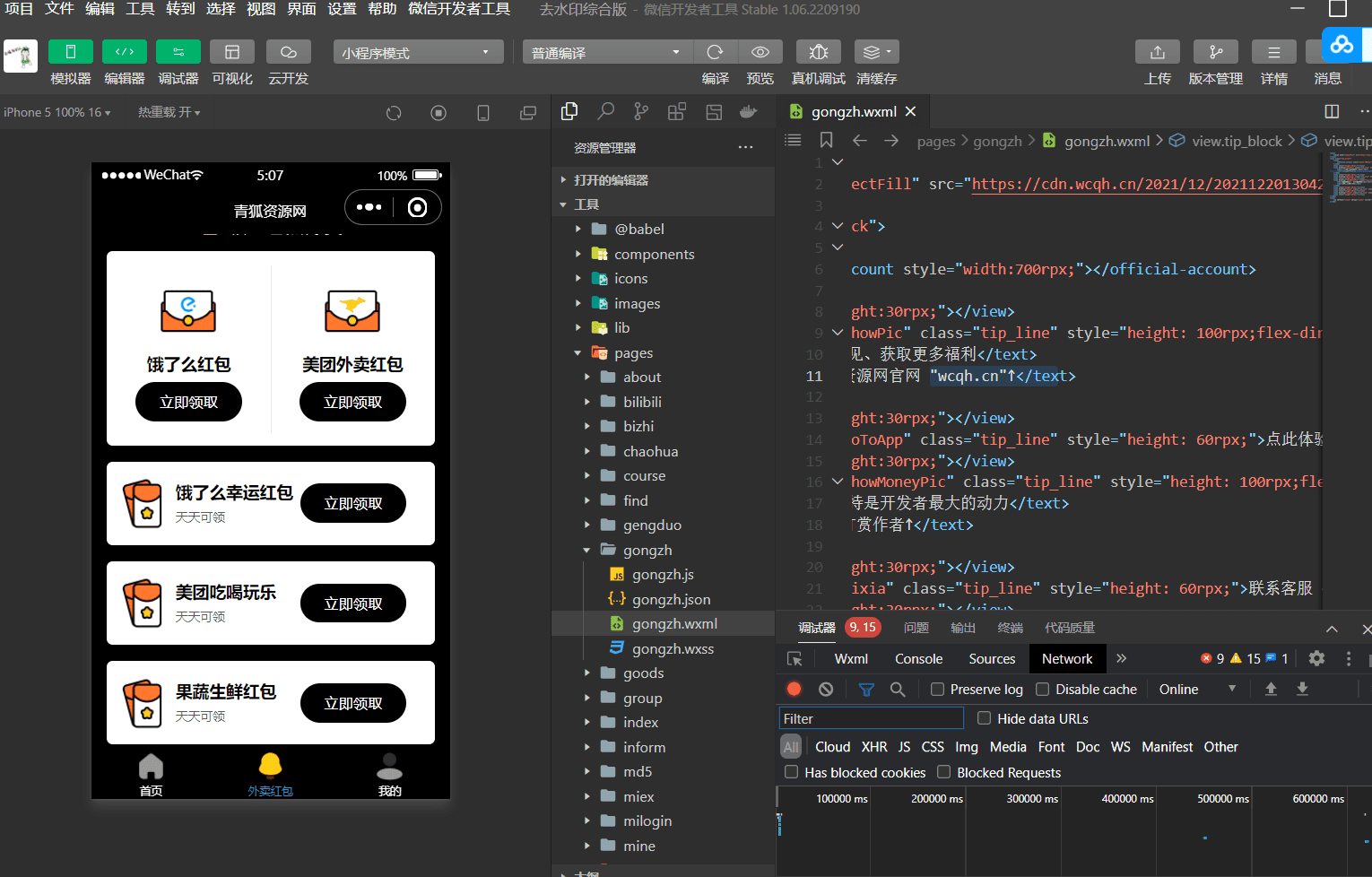Open the Clear Cache (清缓存) menu icon

[876, 52]
